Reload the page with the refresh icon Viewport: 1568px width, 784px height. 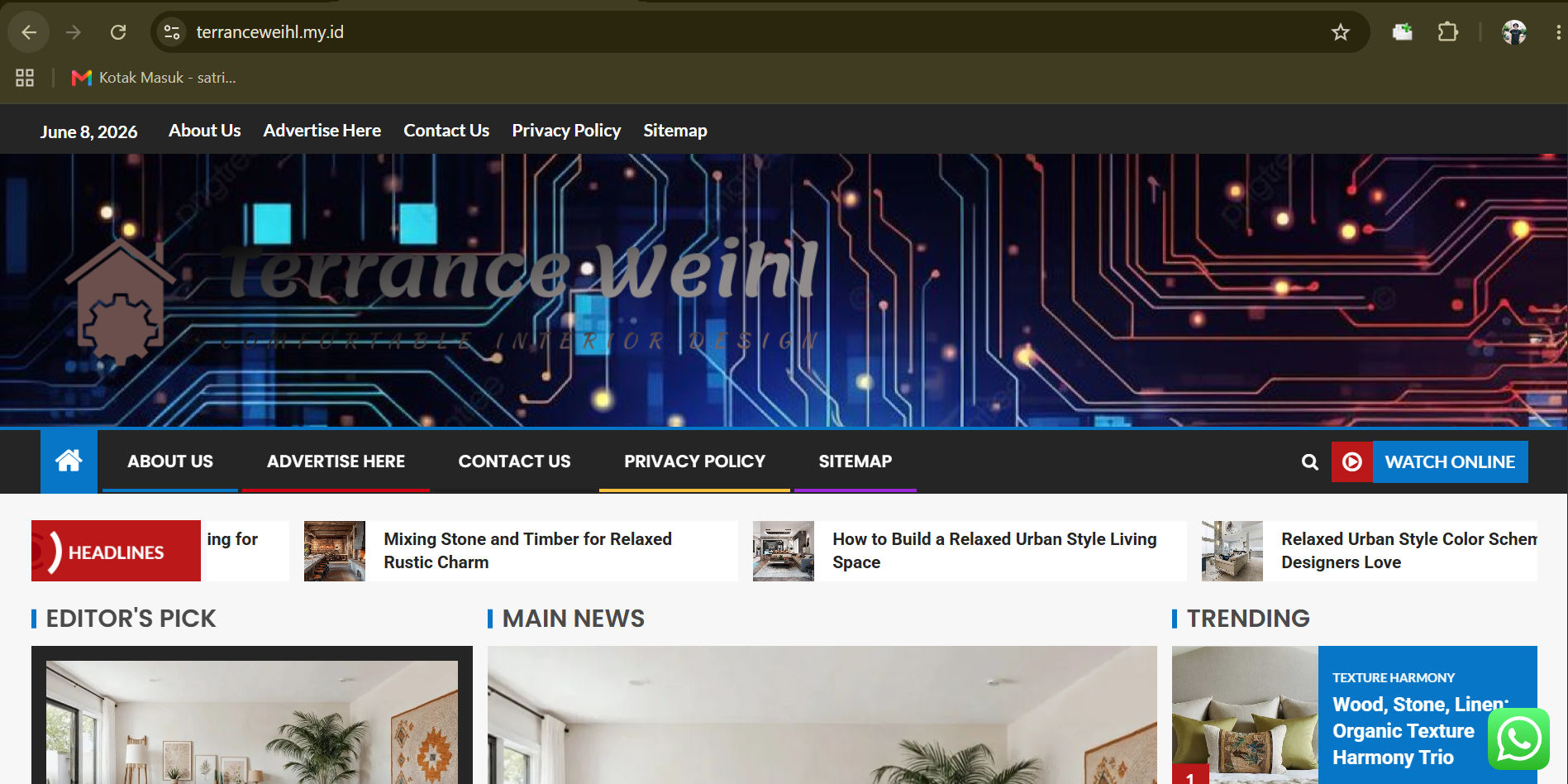[118, 32]
